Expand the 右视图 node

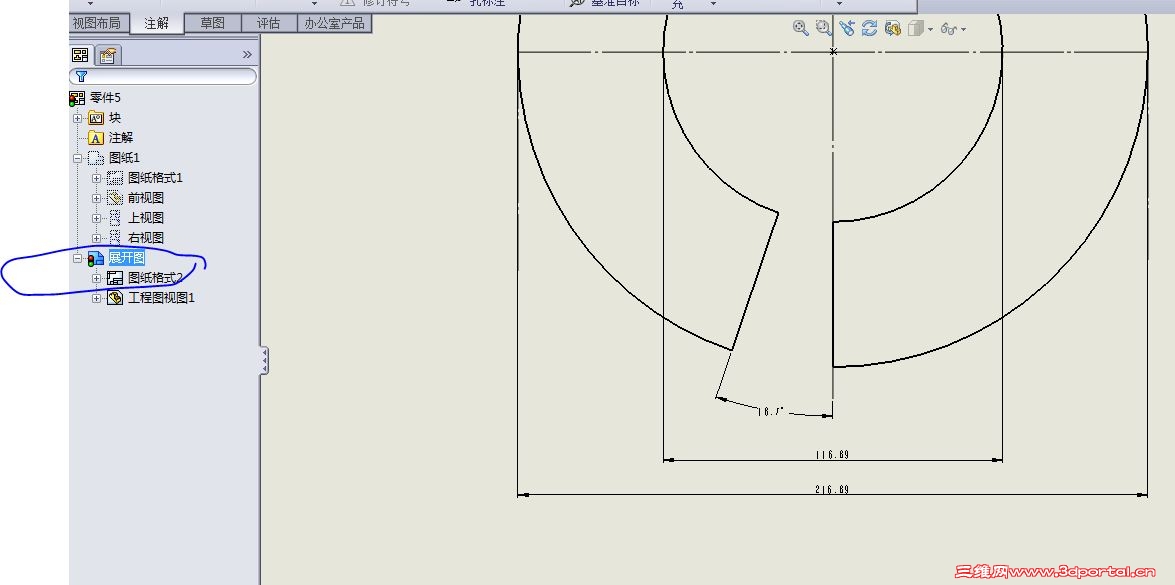(96, 238)
